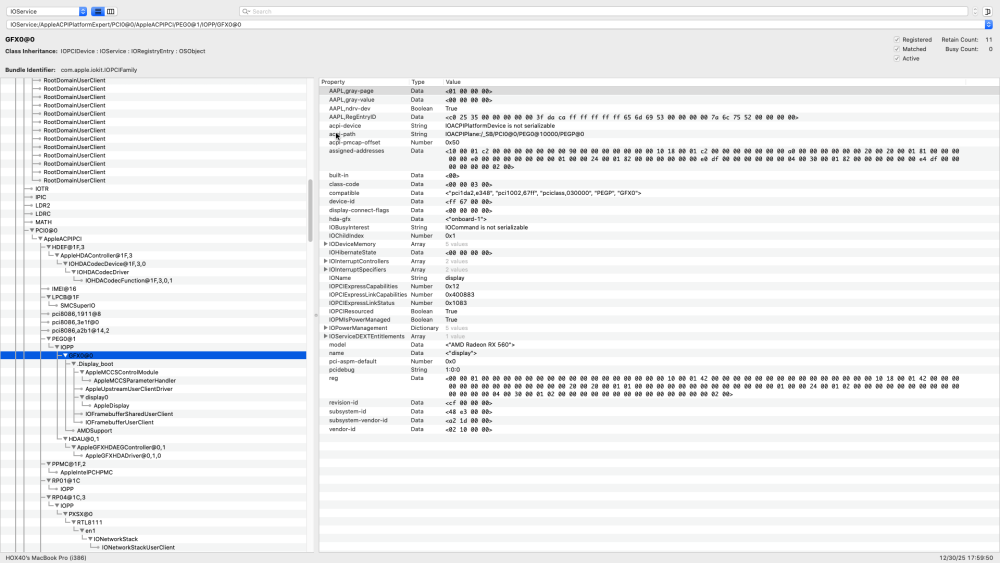Select the AppleGFXHDAEGController@0,1 tree item

coord(121,448)
